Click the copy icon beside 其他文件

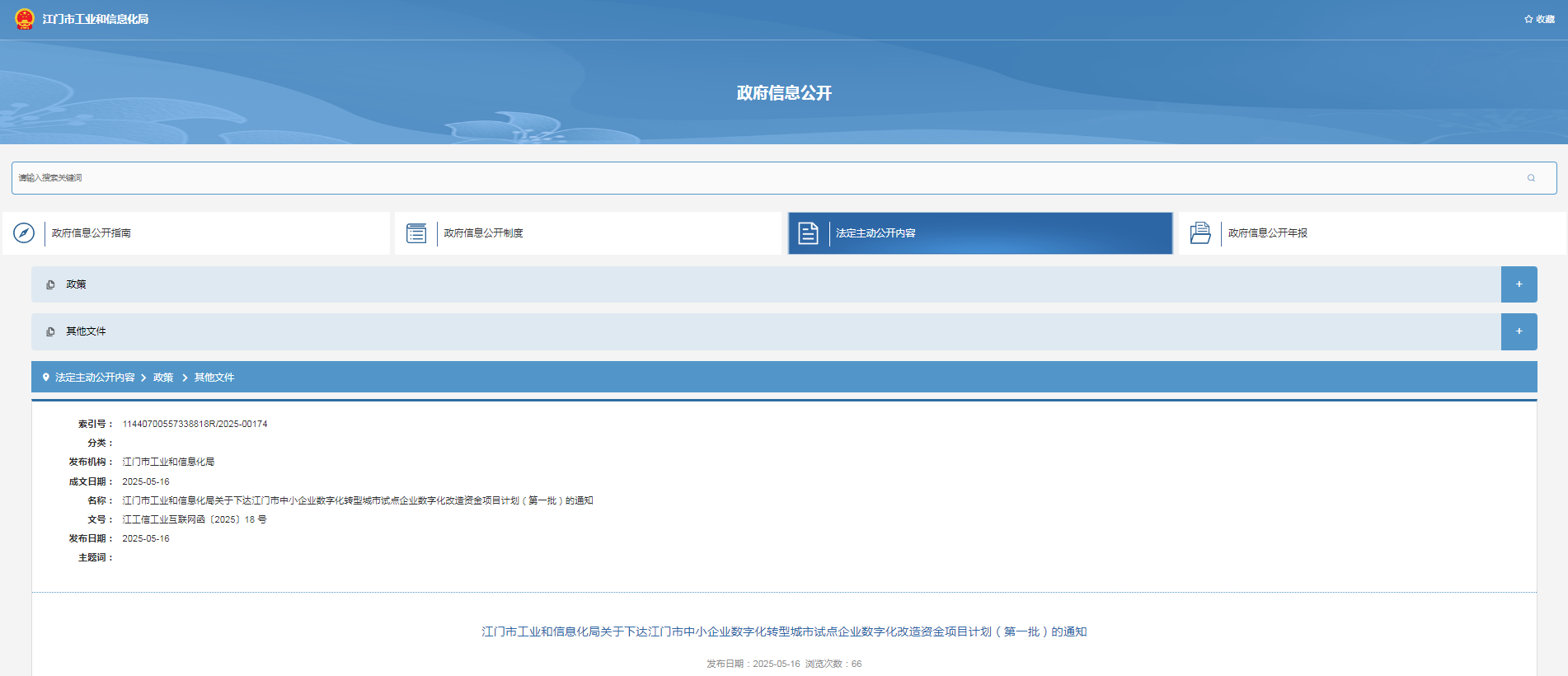pyautogui.click(x=50, y=331)
